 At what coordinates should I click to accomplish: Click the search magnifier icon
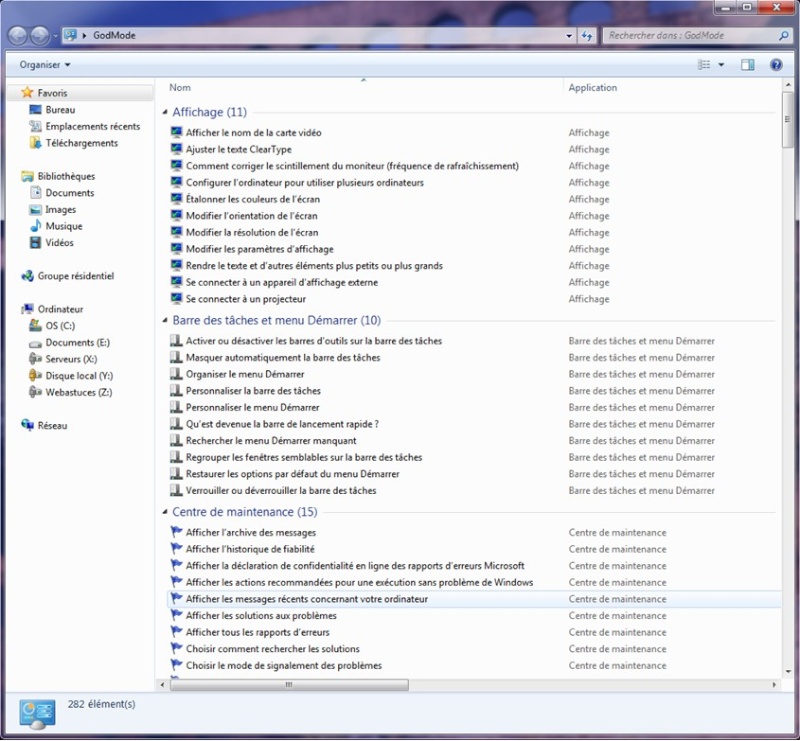click(x=783, y=36)
